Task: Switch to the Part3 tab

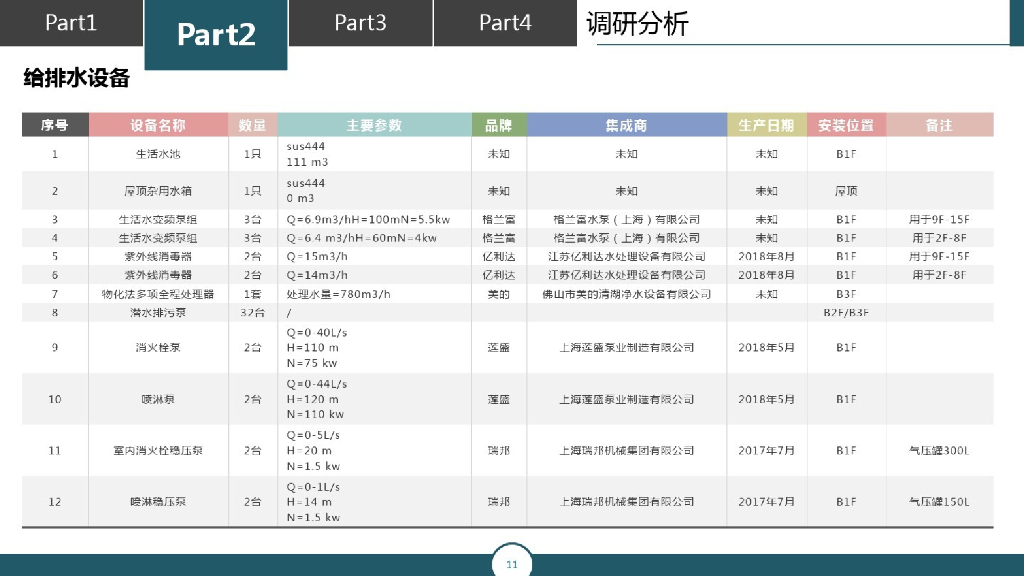Action: 360,22
